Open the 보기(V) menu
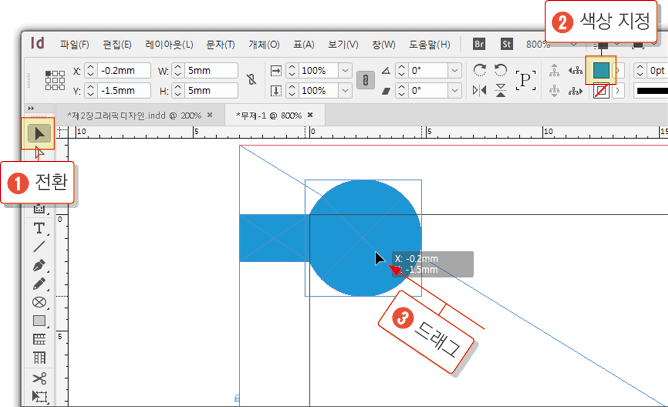The width and height of the screenshot is (668, 407). (x=343, y=44)
